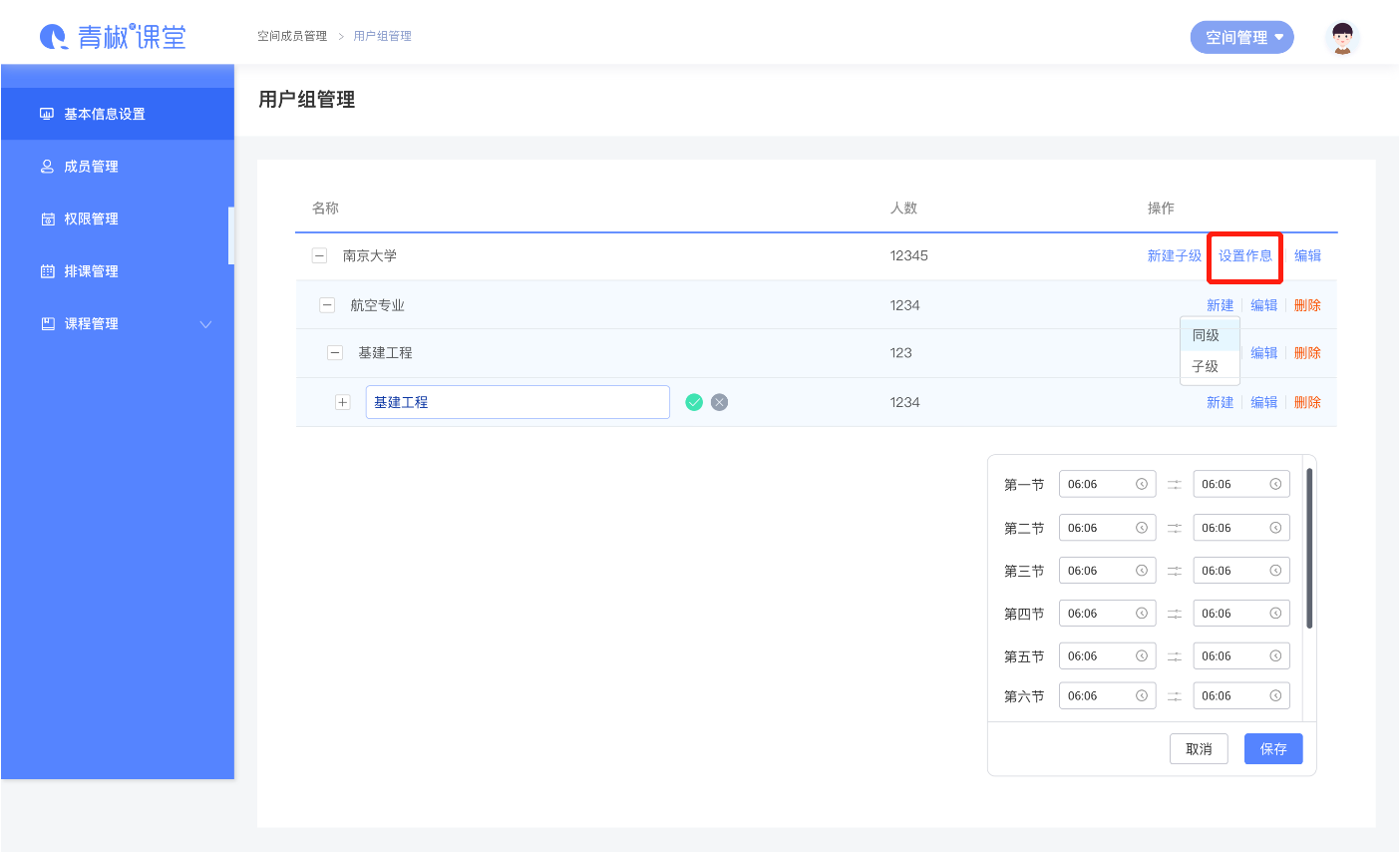Click 编辑 on the row being renamed
Screen dimensions: 1400x855
1264,402
